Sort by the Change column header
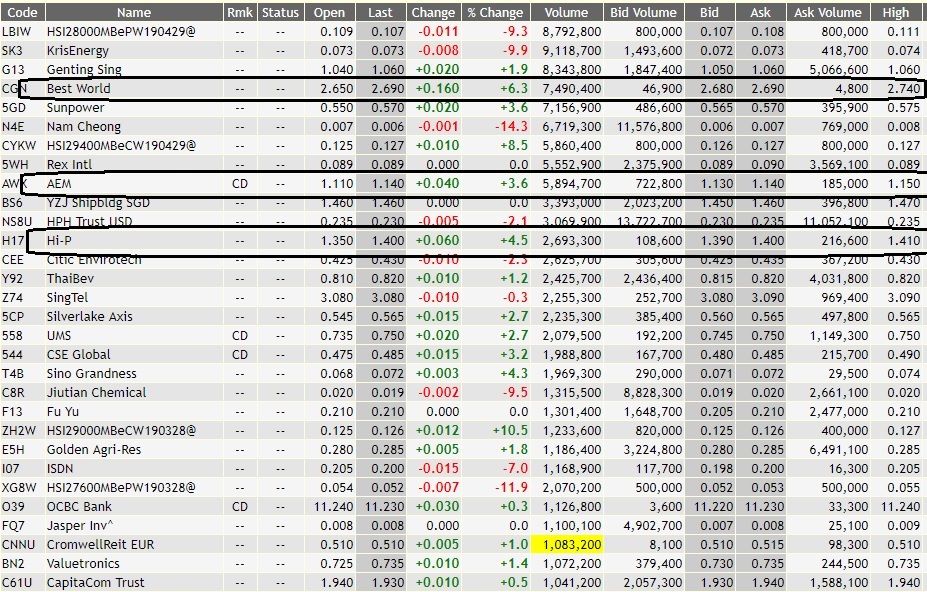The image size is (927, 592). pyautogui.click(x=433, y=12)
